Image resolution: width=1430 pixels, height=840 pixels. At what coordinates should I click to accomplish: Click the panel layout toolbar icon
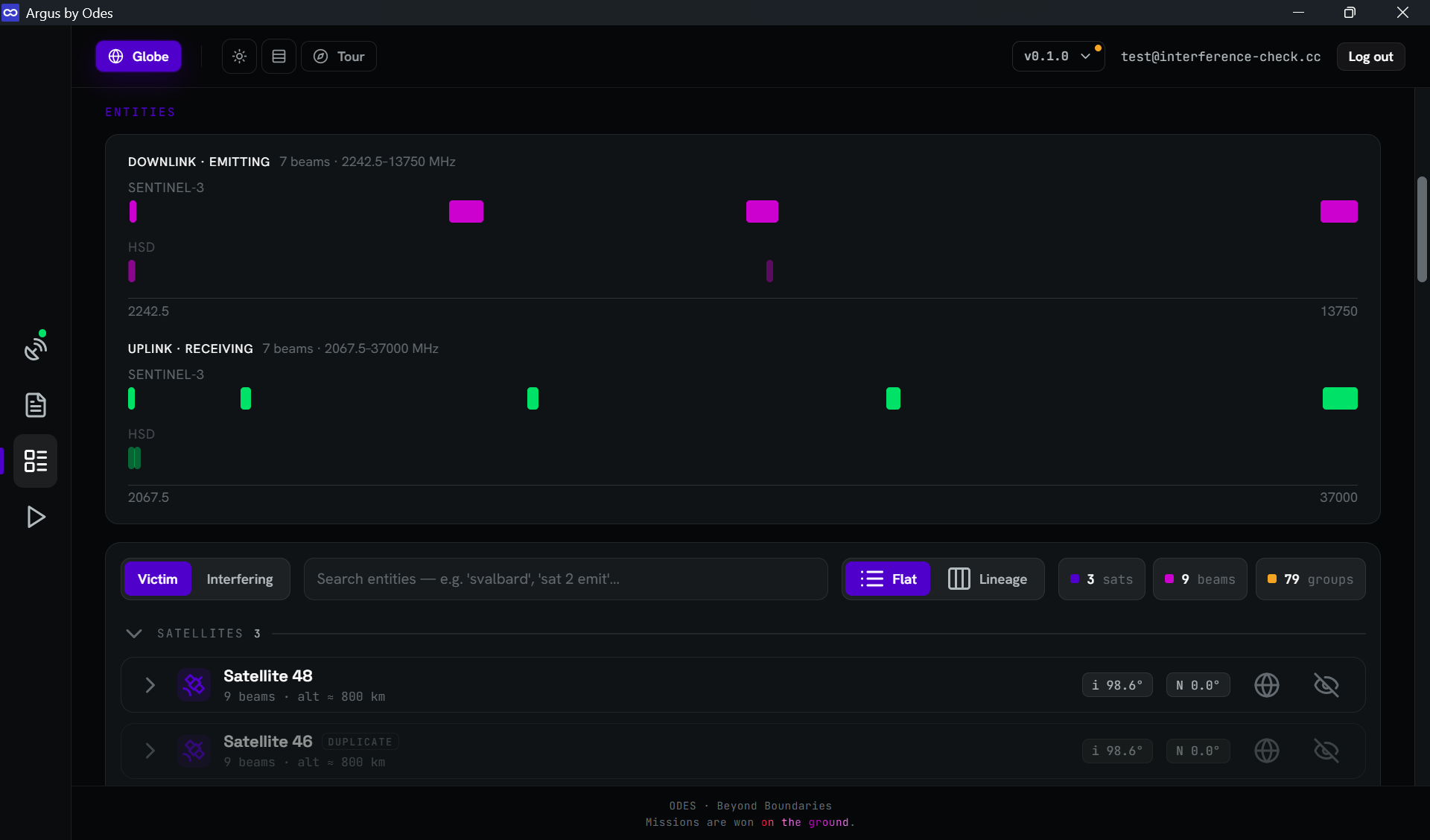pyautogui.click(x=279, y=57)
